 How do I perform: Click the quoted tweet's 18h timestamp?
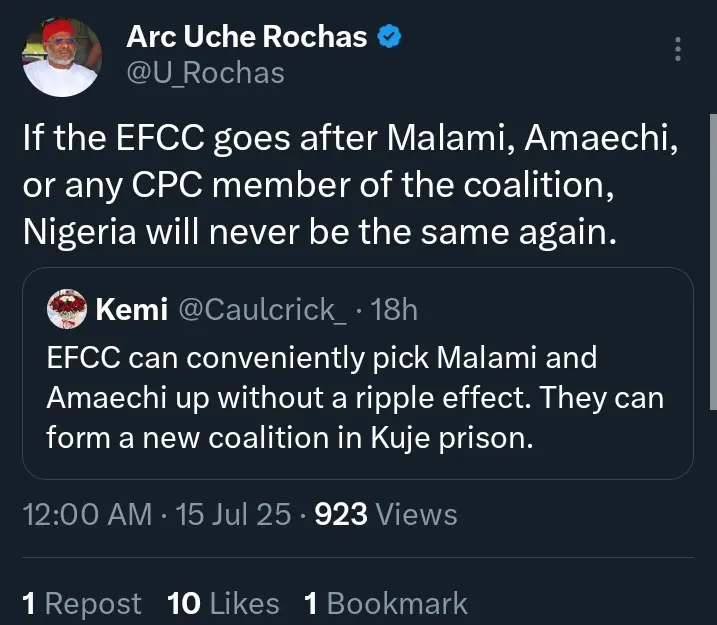tap(394, 310)
